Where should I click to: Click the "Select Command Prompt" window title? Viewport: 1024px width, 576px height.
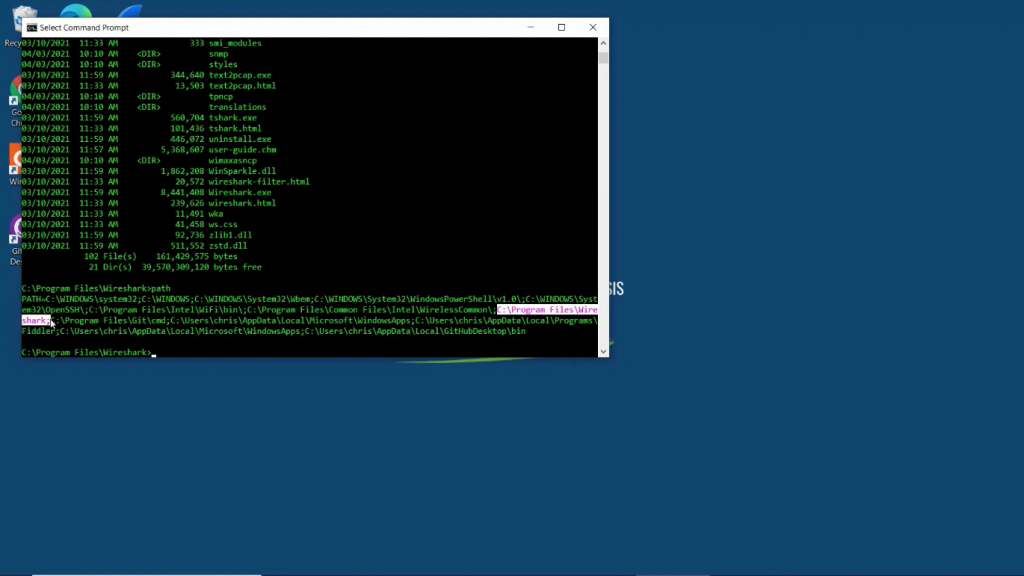point(84,27)
